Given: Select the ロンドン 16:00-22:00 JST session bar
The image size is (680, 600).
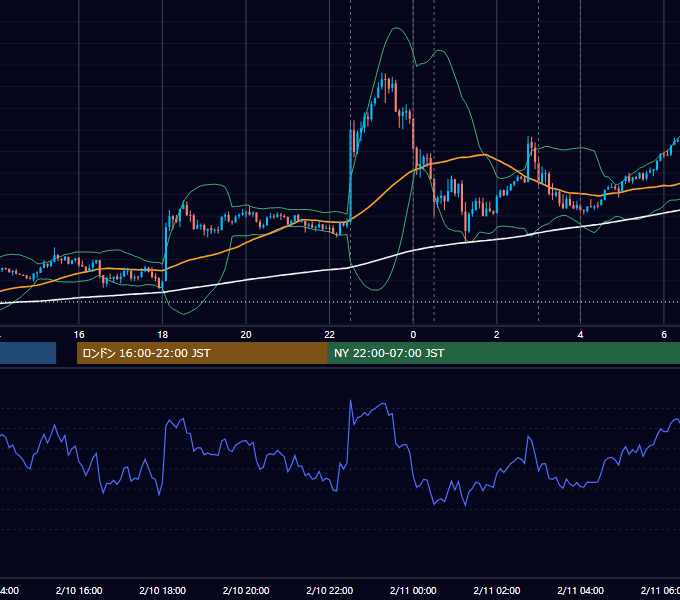Looking at the screenshot, I should [202, 353].
